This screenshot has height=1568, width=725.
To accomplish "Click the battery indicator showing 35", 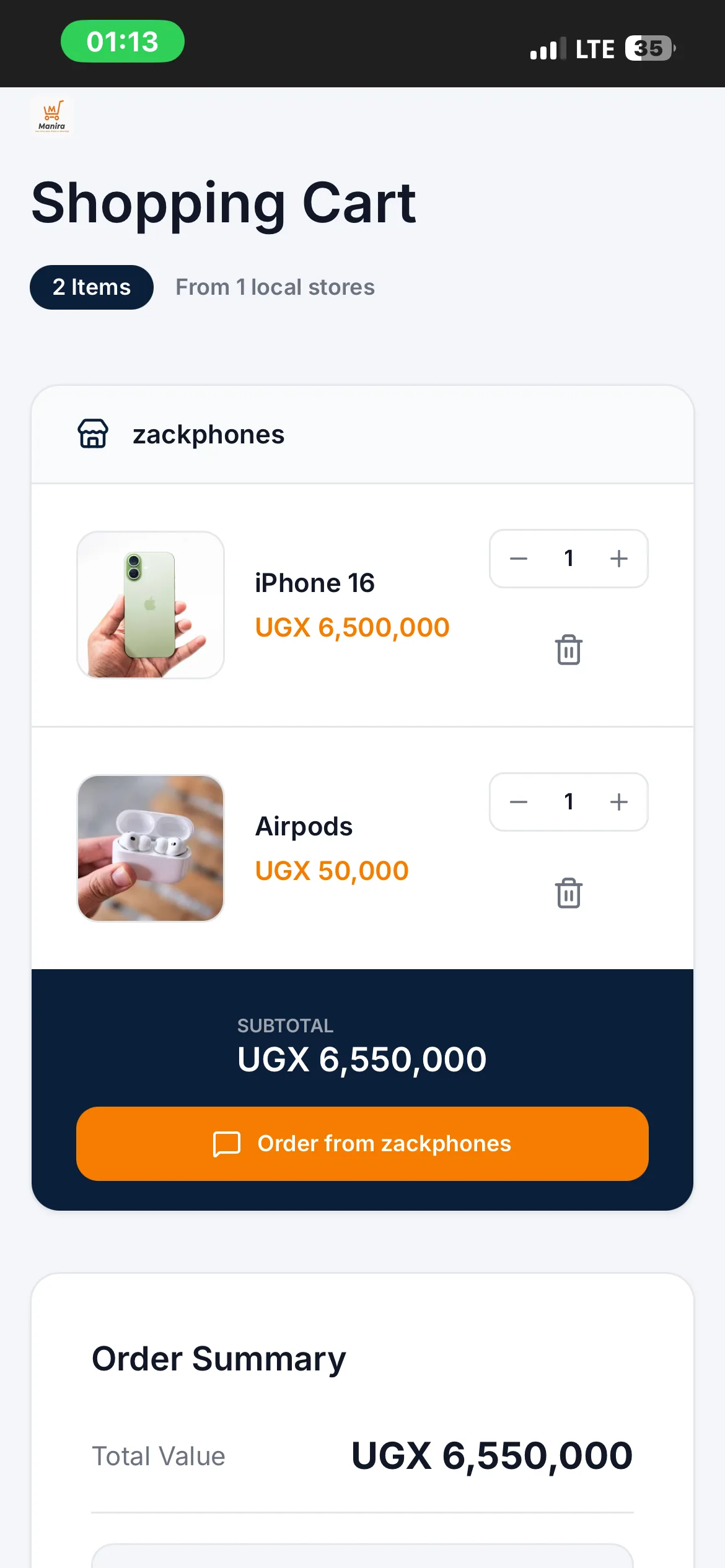I will point(648,48).
